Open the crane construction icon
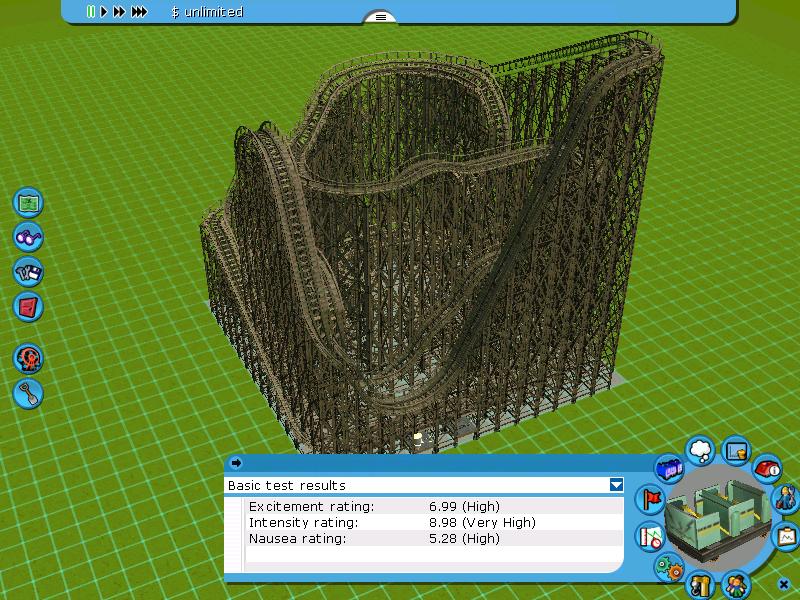 [701, 585]
